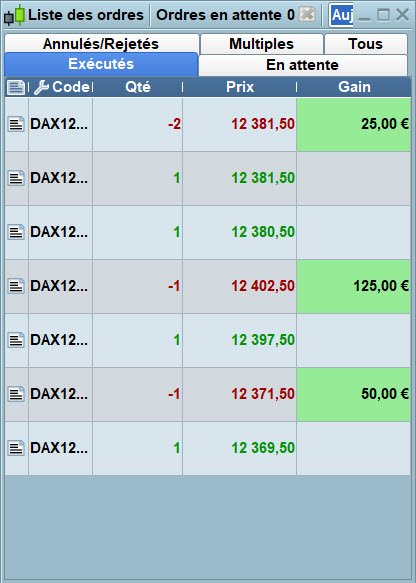416x583 pixels.
Task: Switch to the Multiples tab
Action: [261, 44]
